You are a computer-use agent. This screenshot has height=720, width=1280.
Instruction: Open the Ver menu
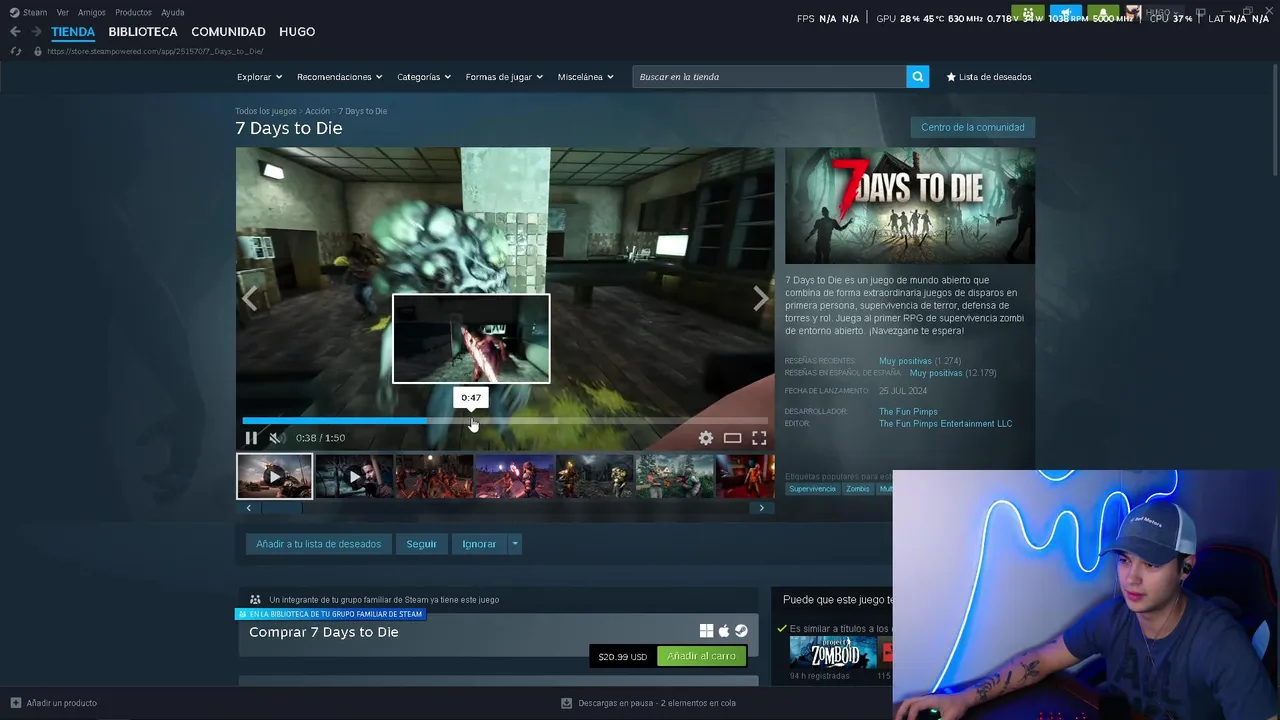click(x=63, y=12)
